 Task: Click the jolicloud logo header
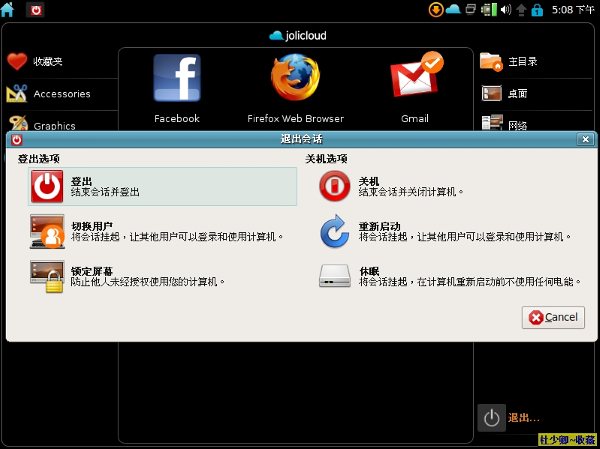298,36
